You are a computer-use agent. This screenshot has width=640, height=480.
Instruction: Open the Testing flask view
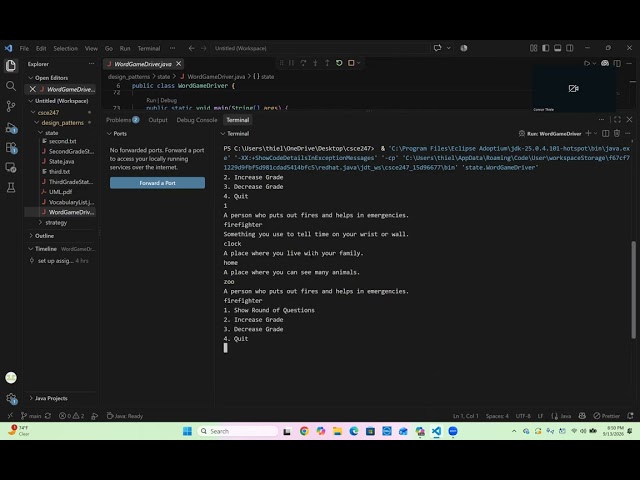pyautogui.click(x=11, y=188)
